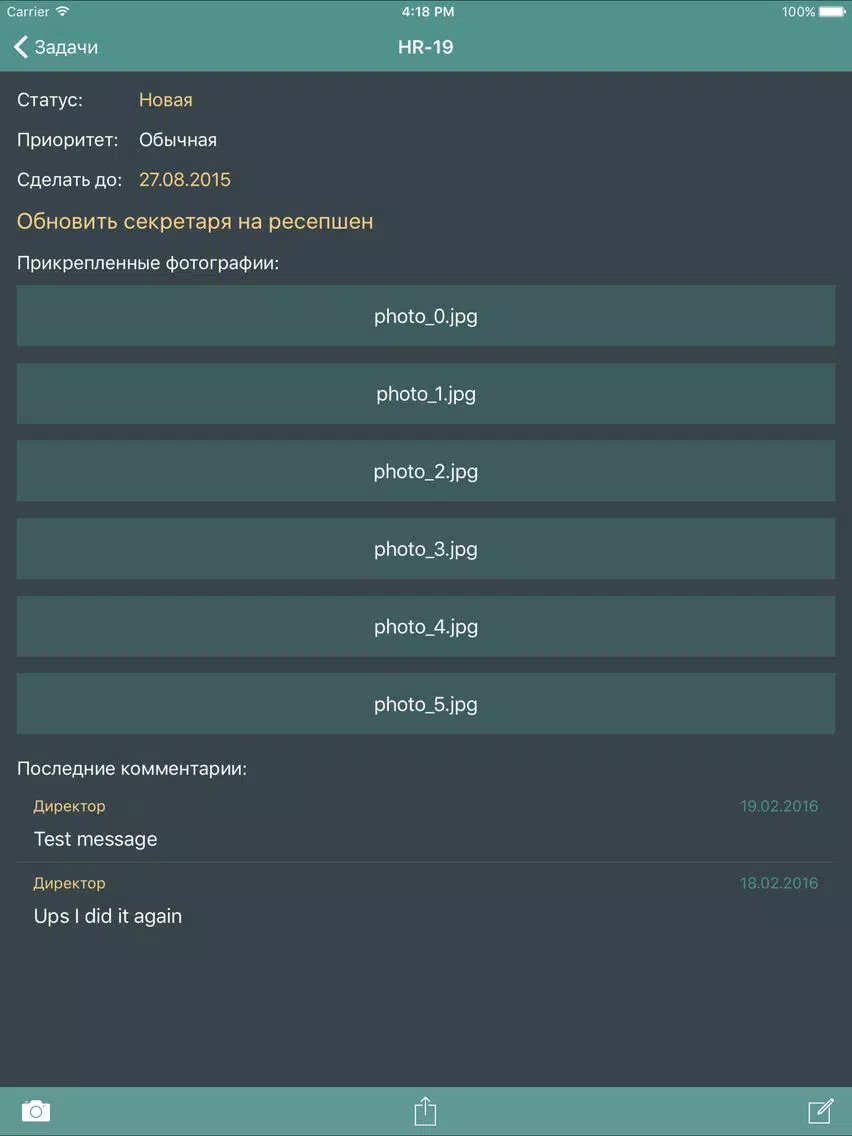Screen dimensions: 852x1136
Task: Select the due date 27.08.2015
Action: click(x=185, y=180)
